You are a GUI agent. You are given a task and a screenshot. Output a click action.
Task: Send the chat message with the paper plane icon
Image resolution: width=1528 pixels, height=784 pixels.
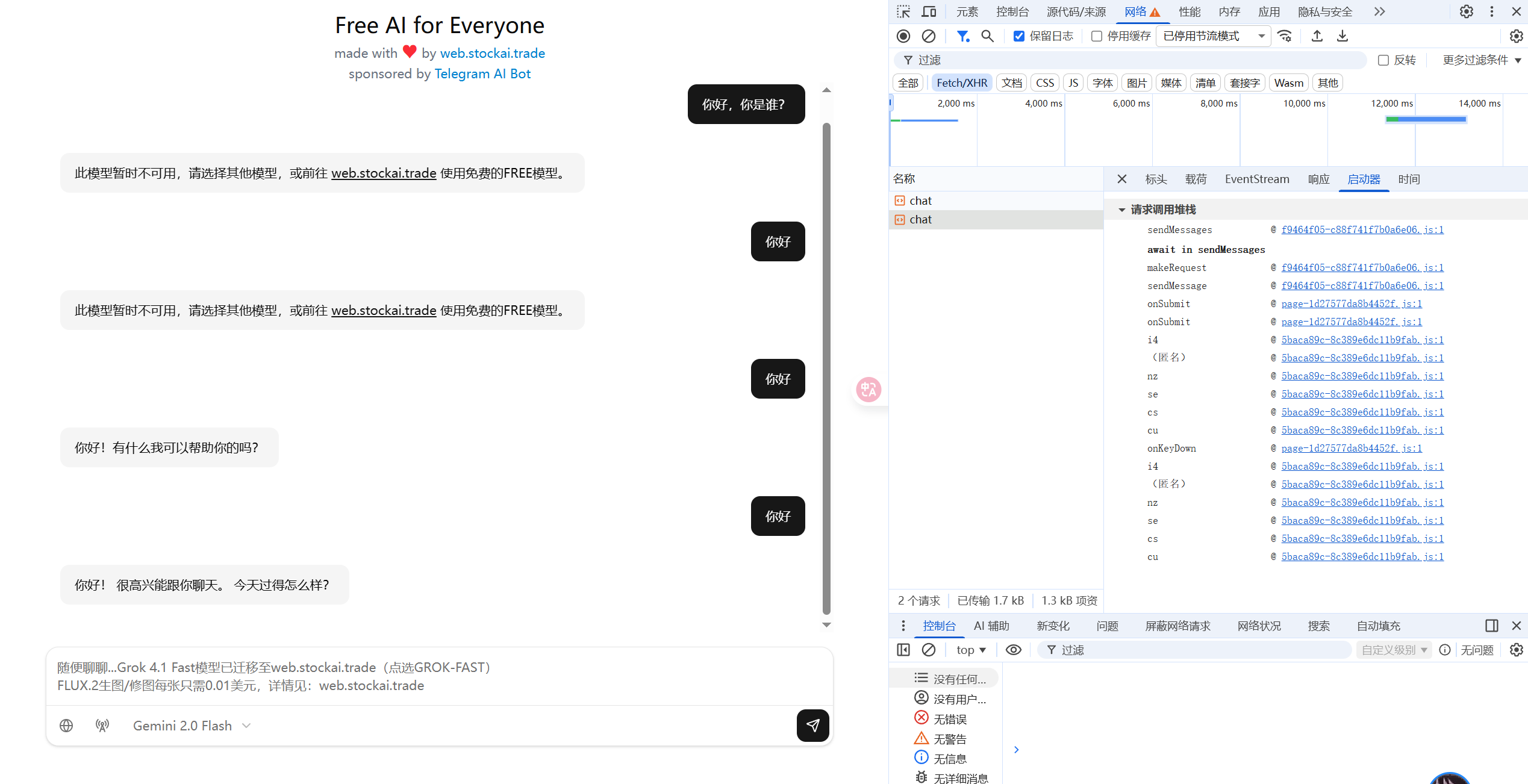pyautogui.click(x=812, y=726)
